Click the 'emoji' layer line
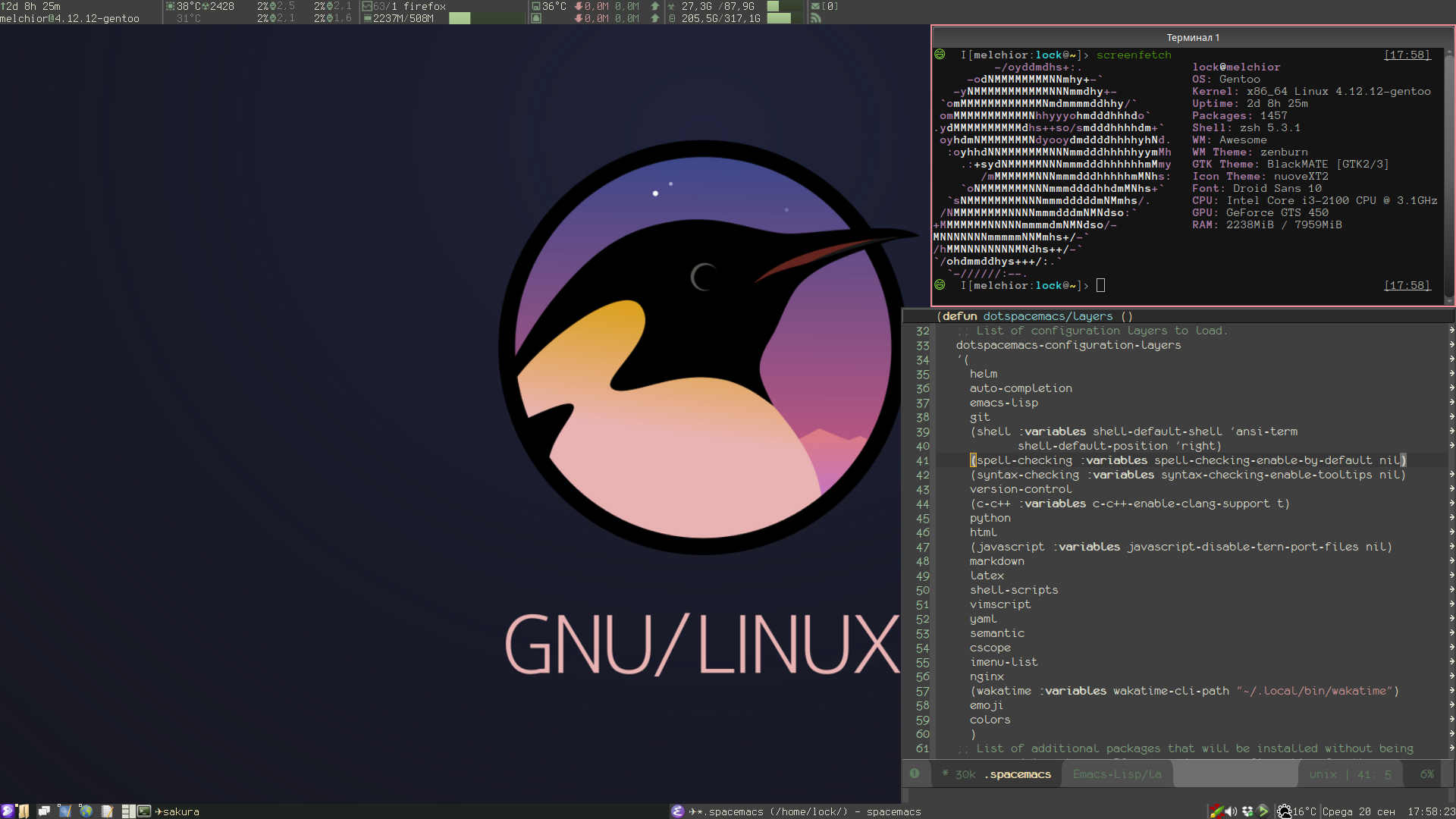The width and height of the screenshot is (1456, 819). tap(986, 705)
